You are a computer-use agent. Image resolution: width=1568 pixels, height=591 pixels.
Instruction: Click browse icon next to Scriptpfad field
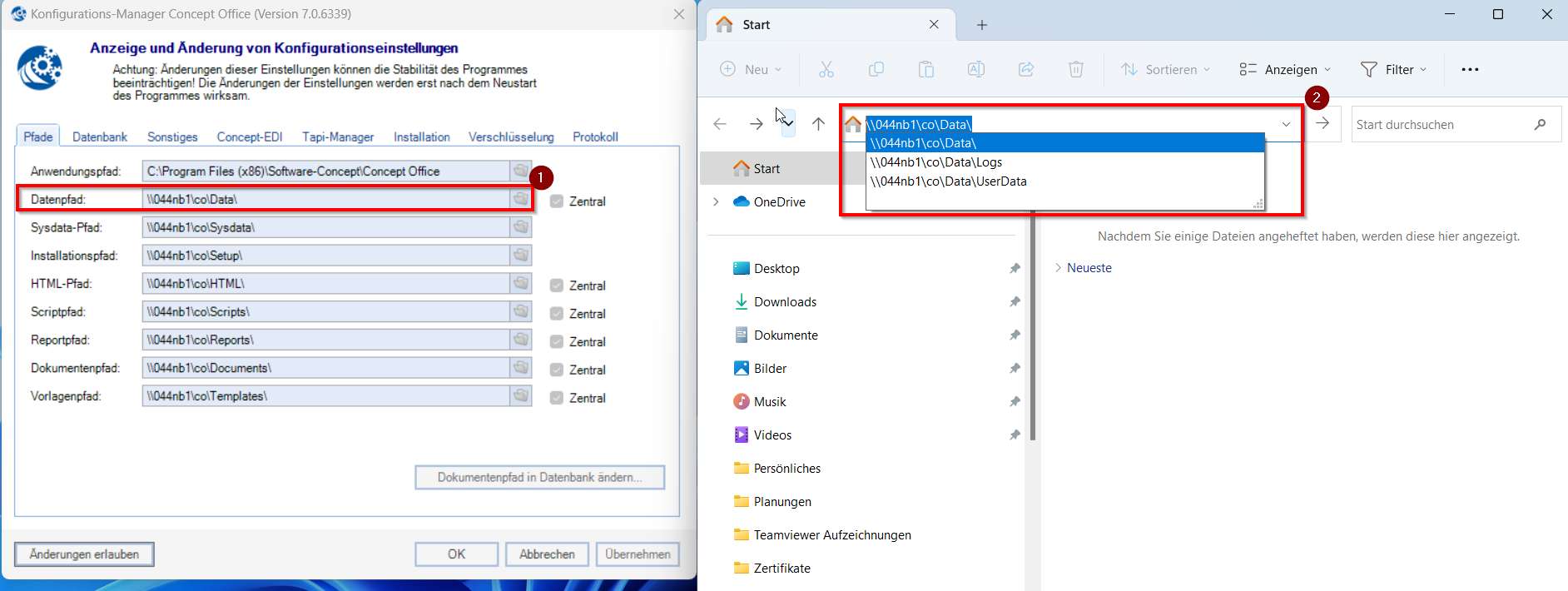[x=521, y=311]
